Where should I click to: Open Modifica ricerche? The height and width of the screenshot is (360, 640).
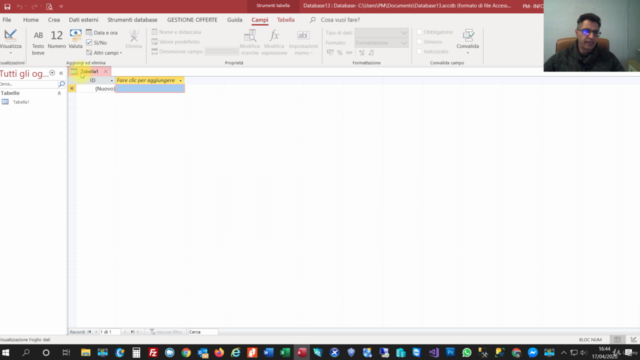249,42
